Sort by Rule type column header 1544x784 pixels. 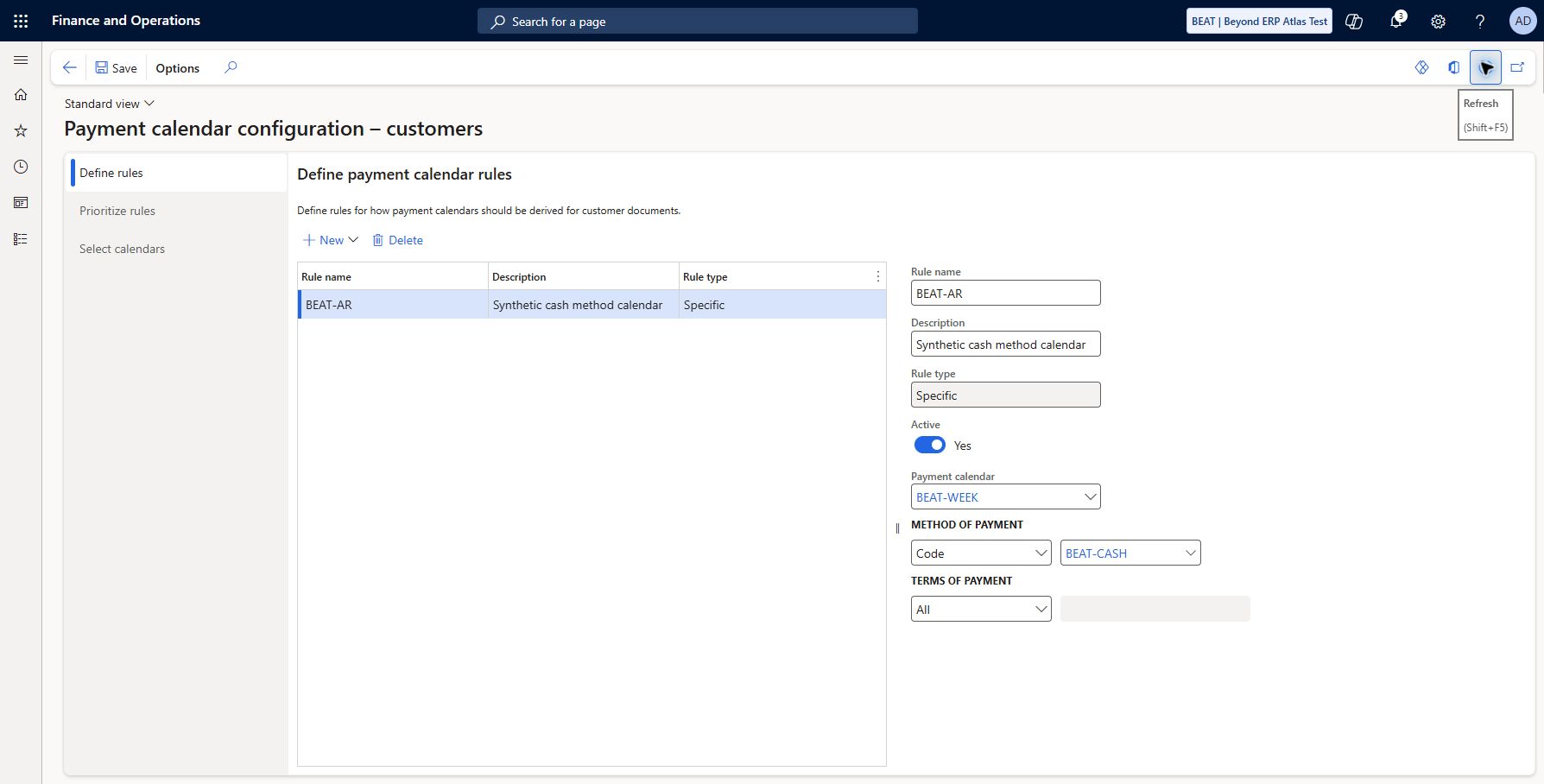(706, 277)
